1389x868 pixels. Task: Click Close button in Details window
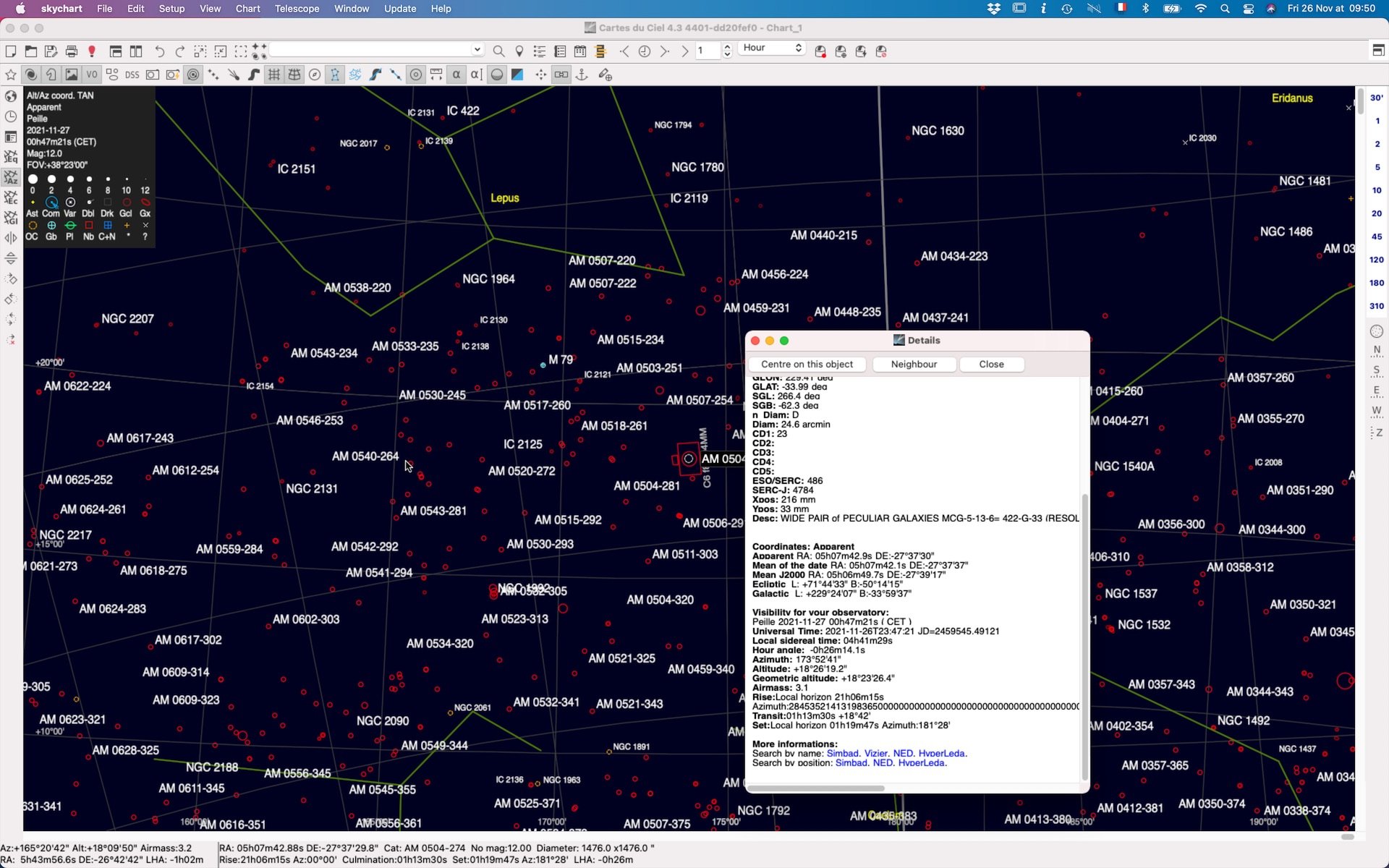[x=991, y=364]
